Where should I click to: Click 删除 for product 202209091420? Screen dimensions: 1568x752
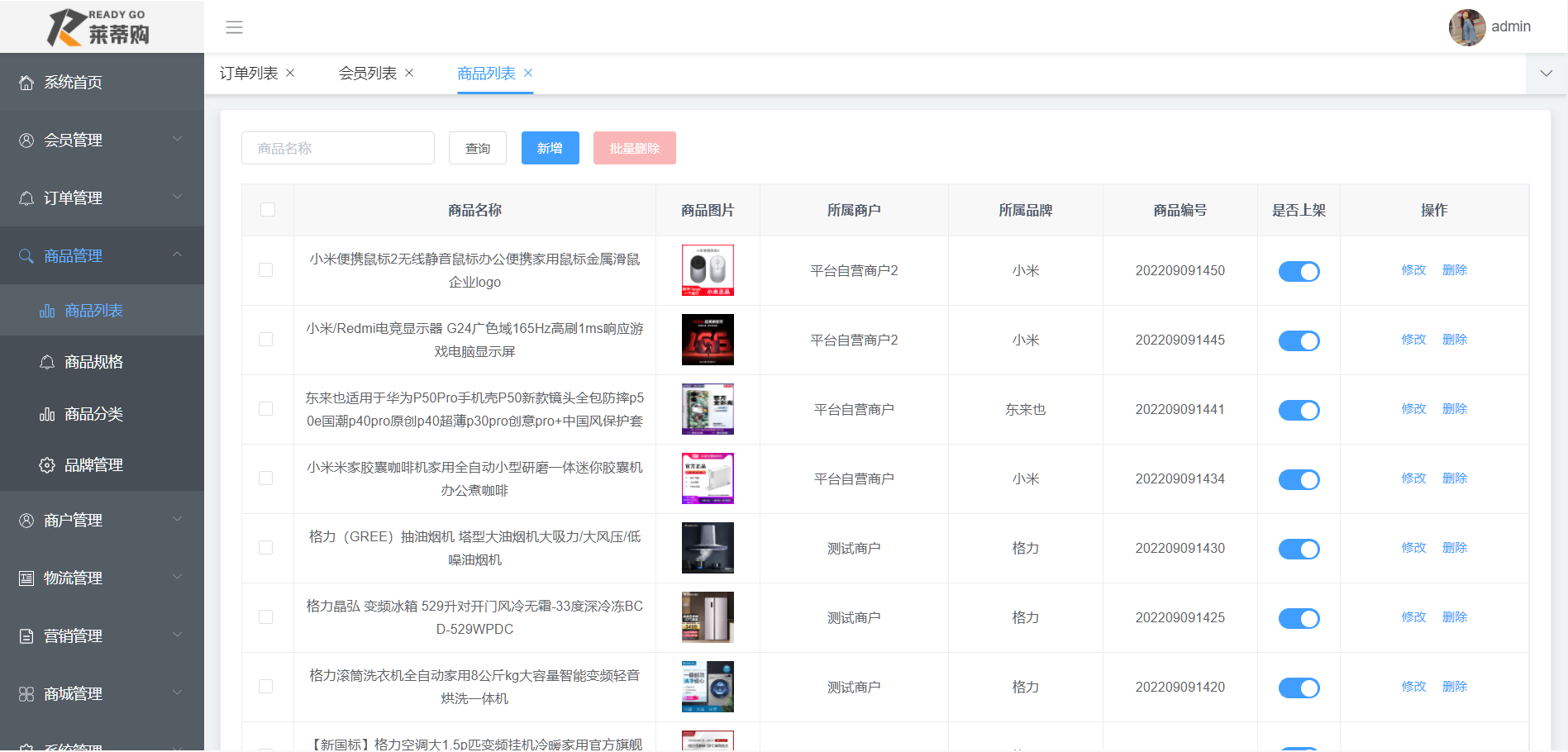pyautogui.click(x=1455, y=687)
